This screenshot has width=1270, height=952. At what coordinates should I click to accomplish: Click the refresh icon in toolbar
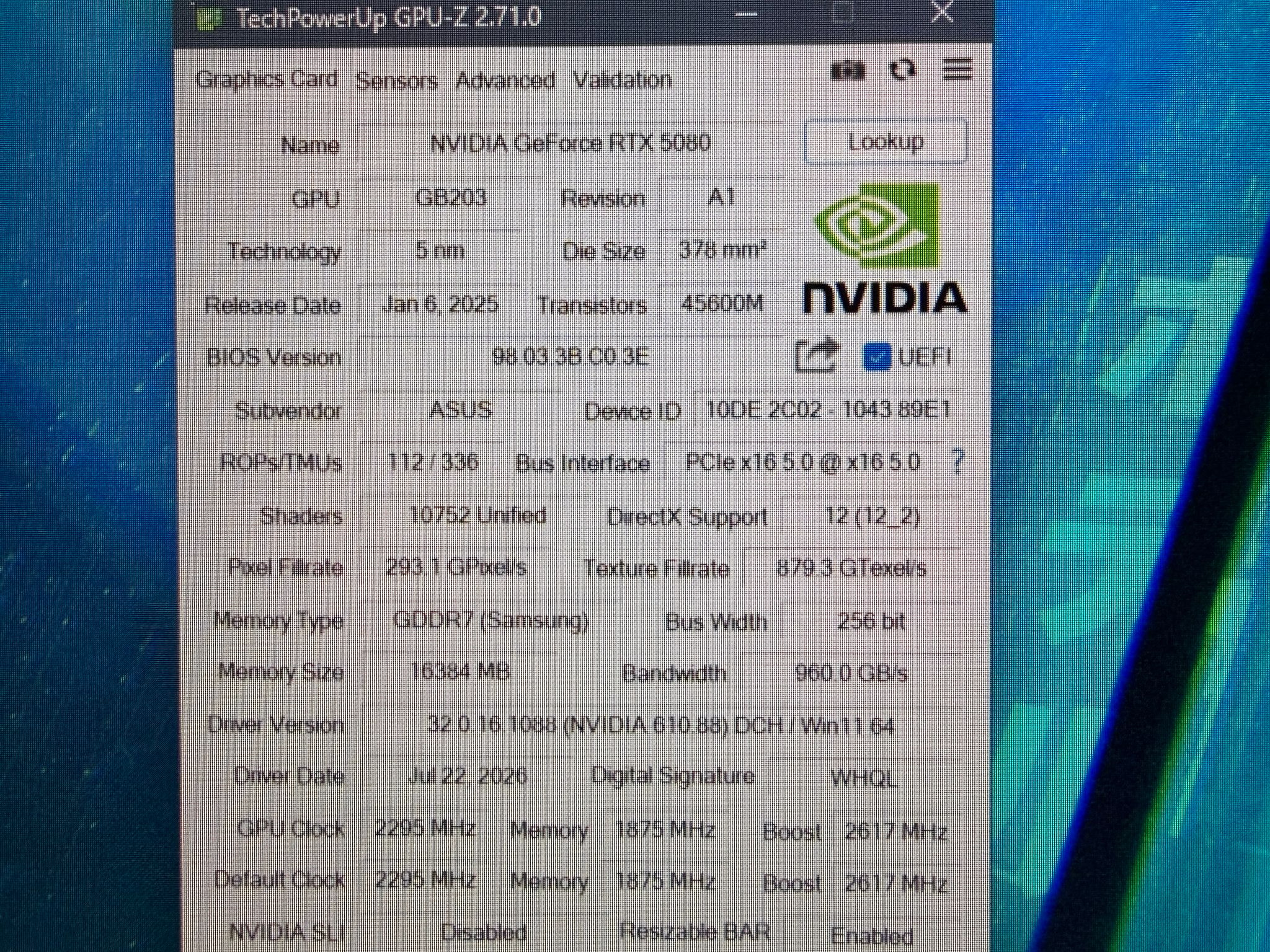(902, 70)
